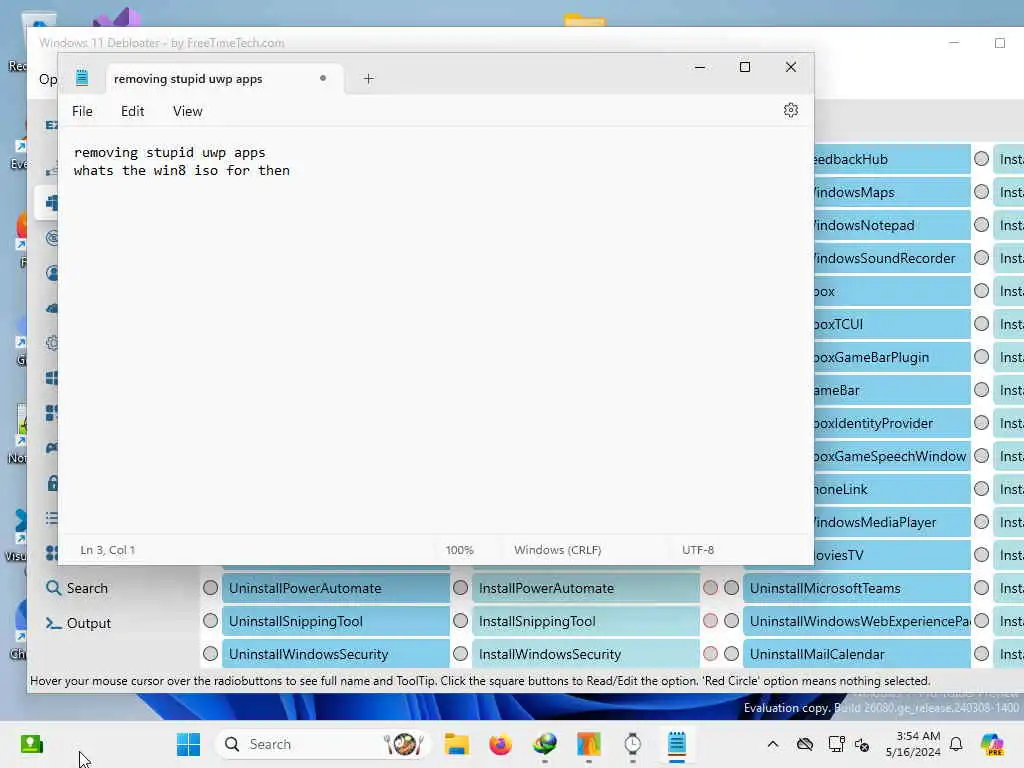Select the UninstallSnippingTool radio button
Image resolution: width=1024 pixels, height=768 pixels.
210,620
